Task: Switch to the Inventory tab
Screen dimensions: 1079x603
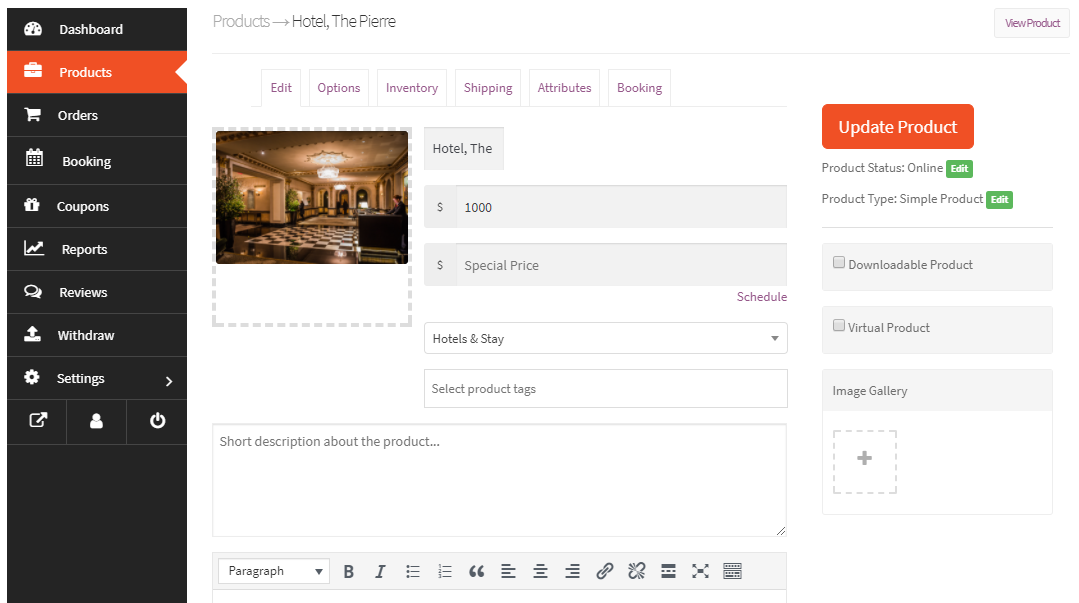Action: tap(412, 88)
